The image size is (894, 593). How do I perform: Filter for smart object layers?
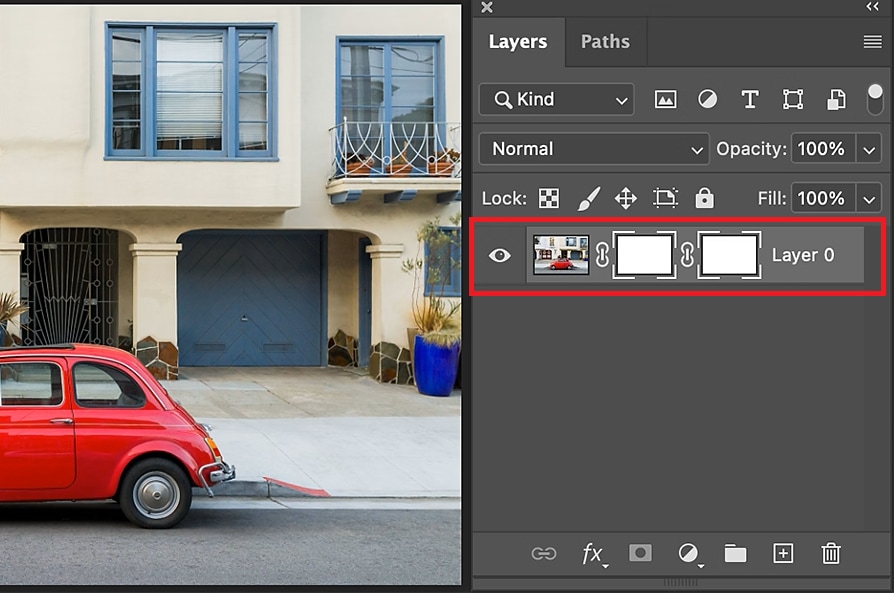(836, 100)
